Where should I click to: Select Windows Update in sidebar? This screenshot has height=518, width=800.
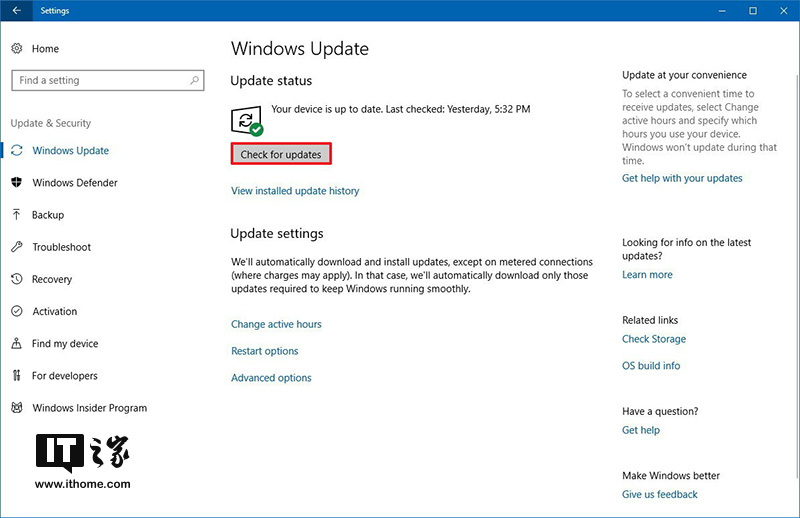click(70, 151)
